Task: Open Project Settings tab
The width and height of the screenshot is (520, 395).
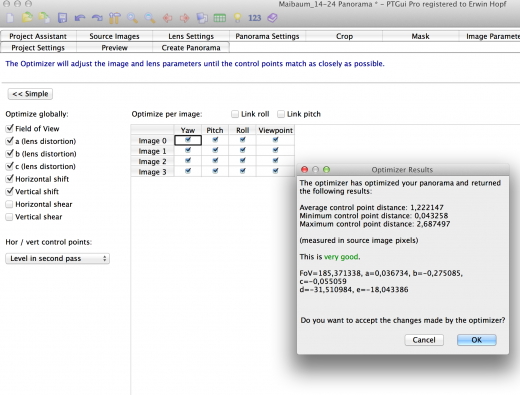Action: tap(38, 48)
